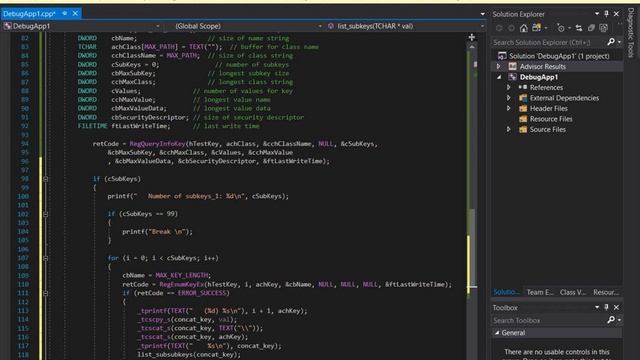This screenshot has height=360, width=640.
Task: Focus the Search Solution Explorer field
Action: 549,42
